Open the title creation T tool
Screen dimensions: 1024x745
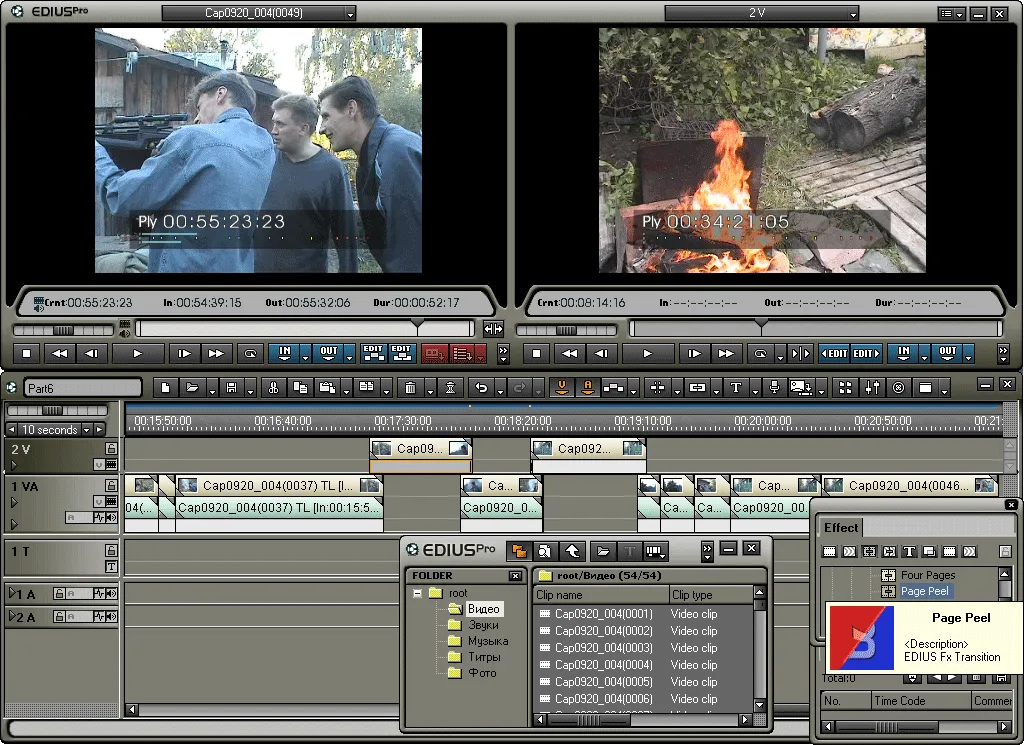(736, 388)
